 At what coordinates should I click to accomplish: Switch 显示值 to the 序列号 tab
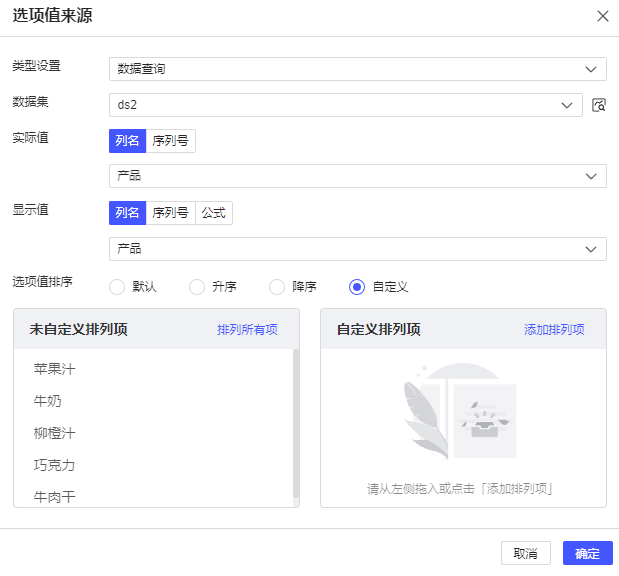[x=170, y=213]
